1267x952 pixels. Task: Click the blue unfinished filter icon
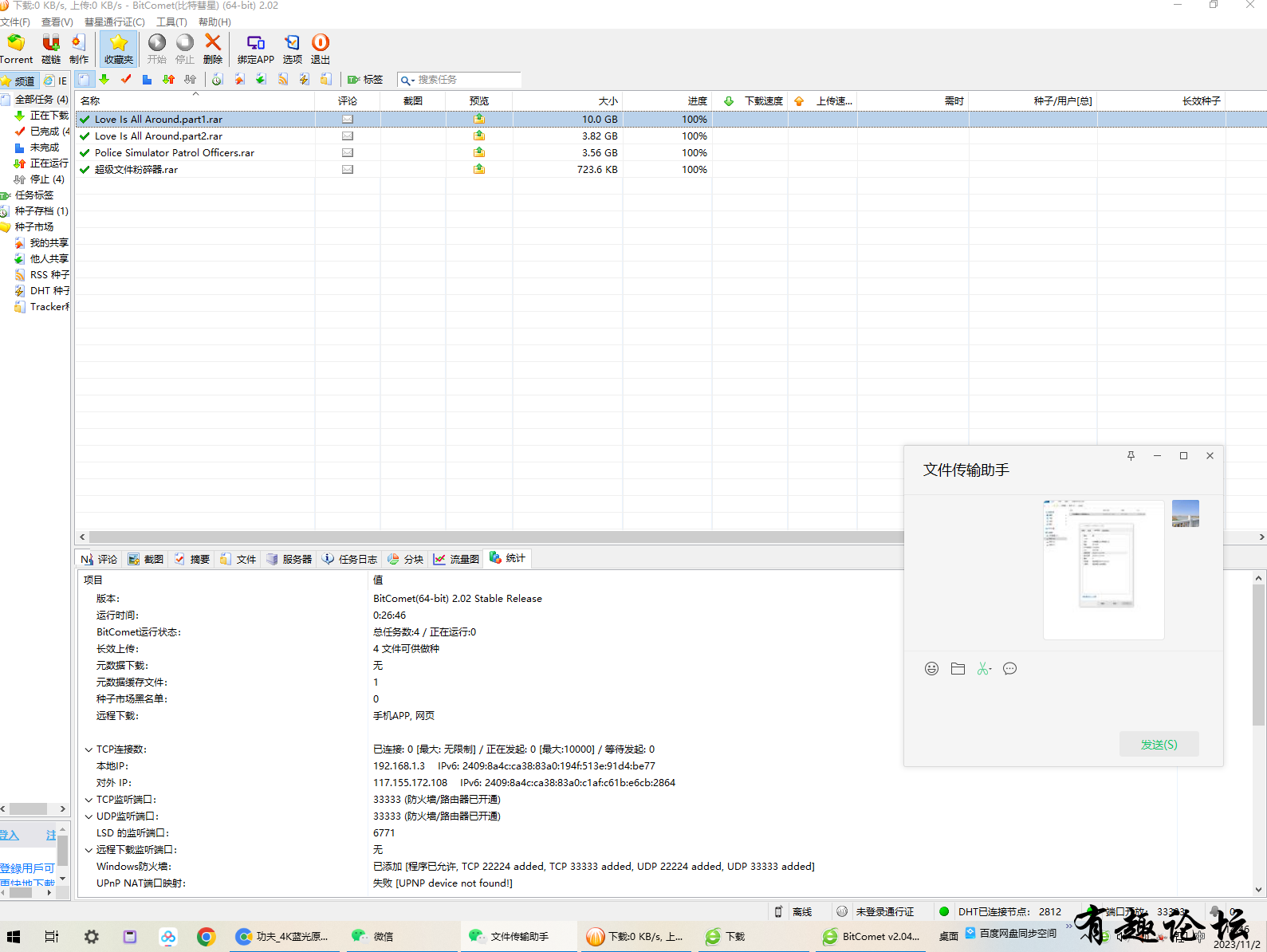[x=148, y=80]
